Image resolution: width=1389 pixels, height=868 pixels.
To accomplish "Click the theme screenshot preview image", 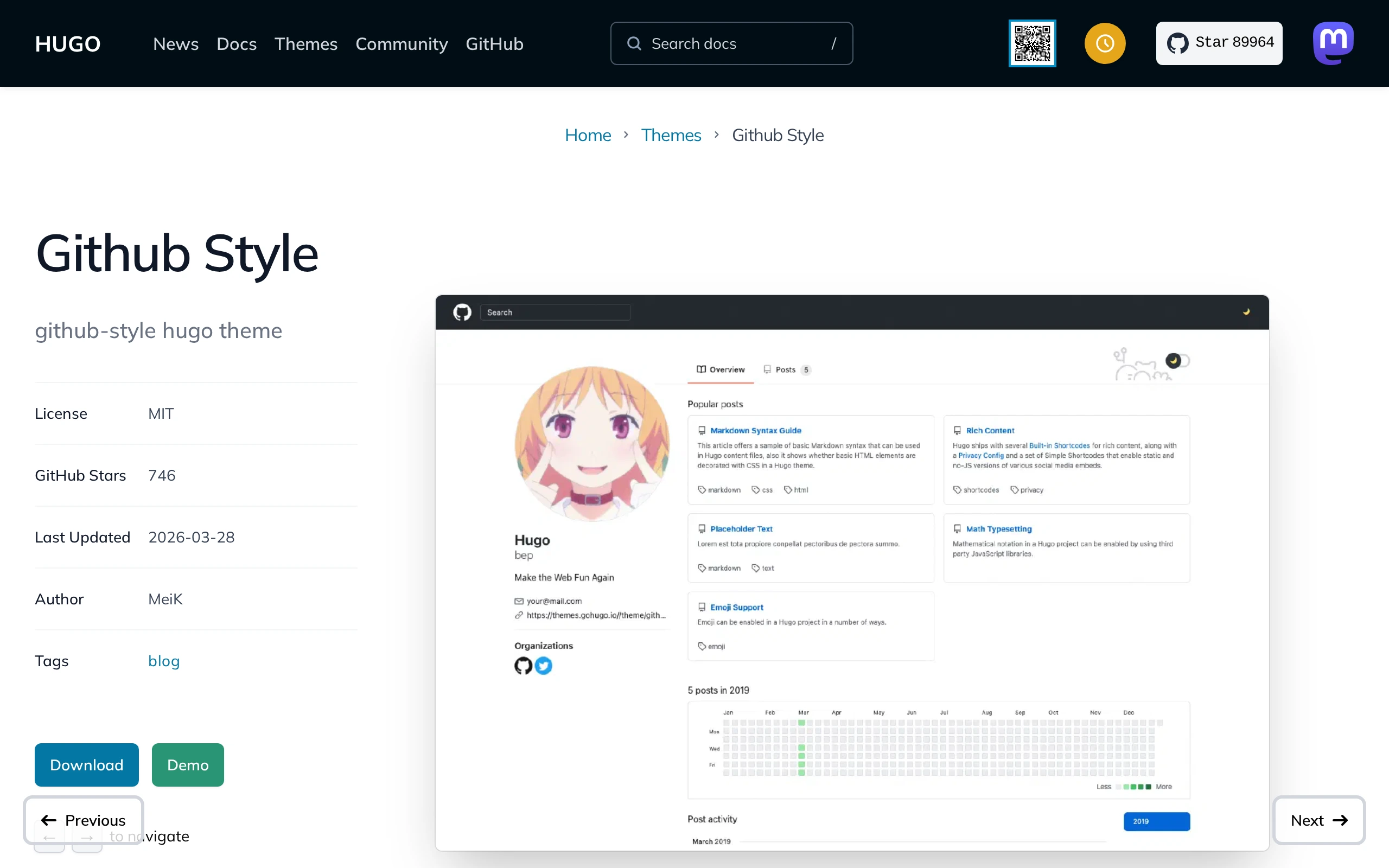I will click(852, 572).
